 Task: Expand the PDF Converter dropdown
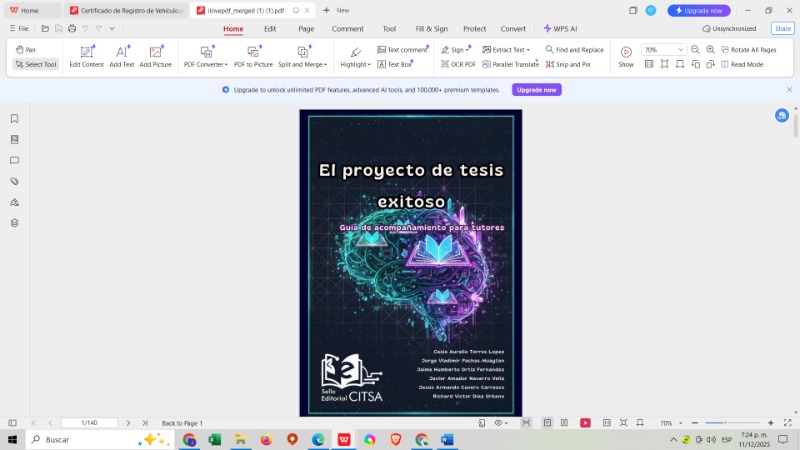(205, 64)
